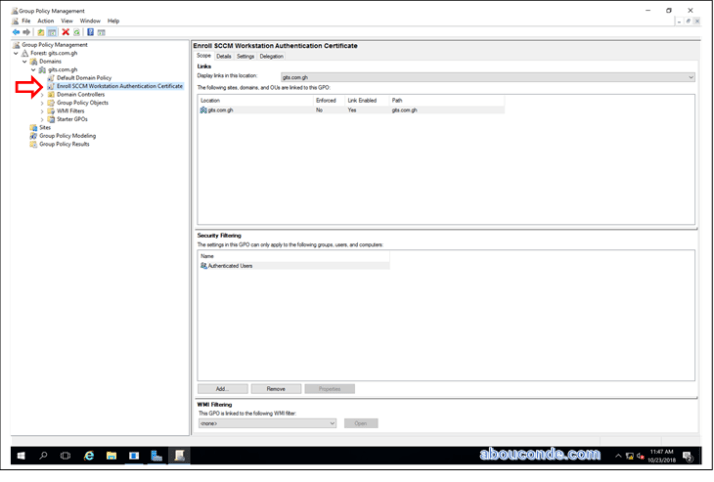Click the Forest gits.com.gh triangle icon
This screenshot has height=482, width=714.
click(25, 53)
